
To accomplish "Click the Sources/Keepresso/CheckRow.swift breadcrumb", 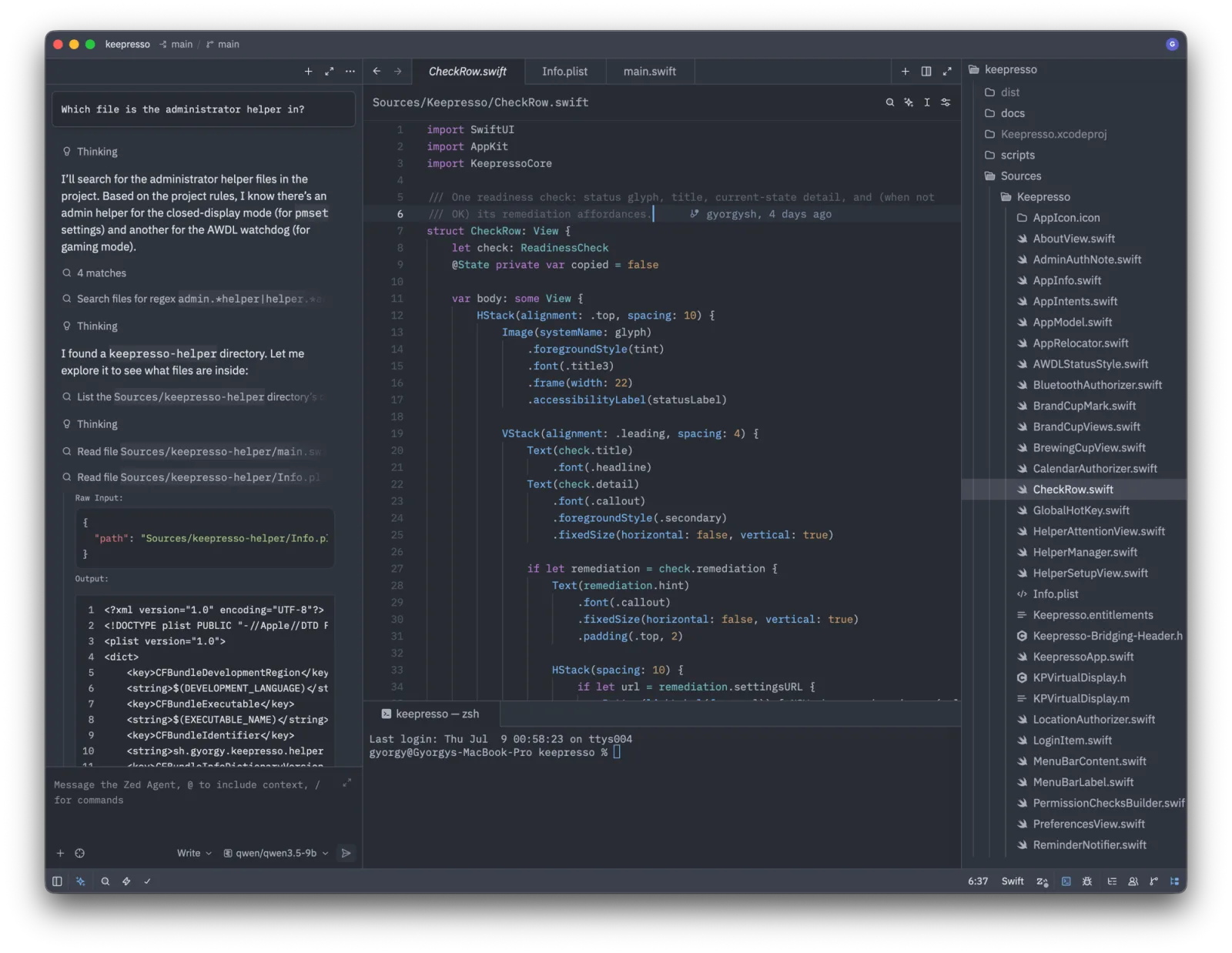I will pos(480,102).
